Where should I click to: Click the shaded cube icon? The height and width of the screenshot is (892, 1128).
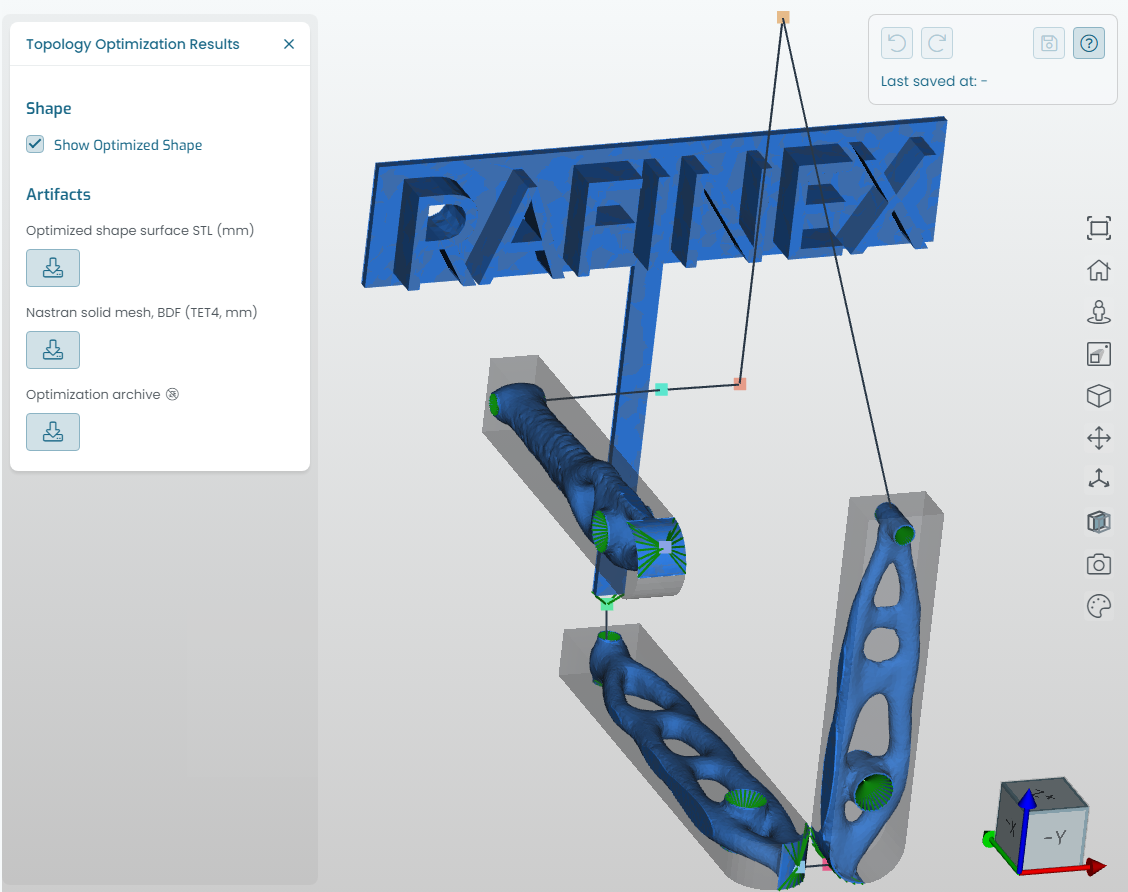coord(1099,522)
